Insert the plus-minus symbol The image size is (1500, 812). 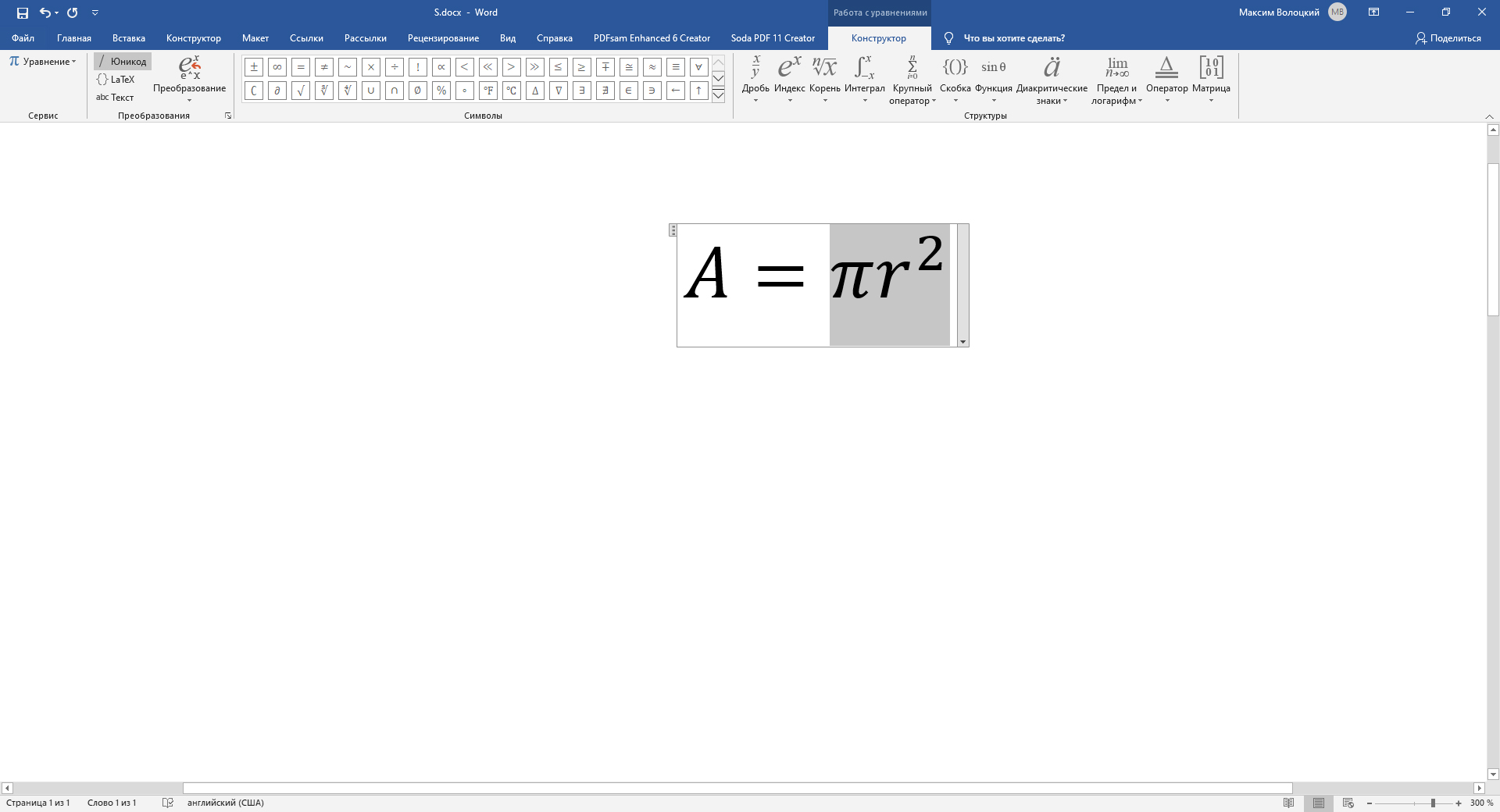pyautogui.click(x=254, y=67)
